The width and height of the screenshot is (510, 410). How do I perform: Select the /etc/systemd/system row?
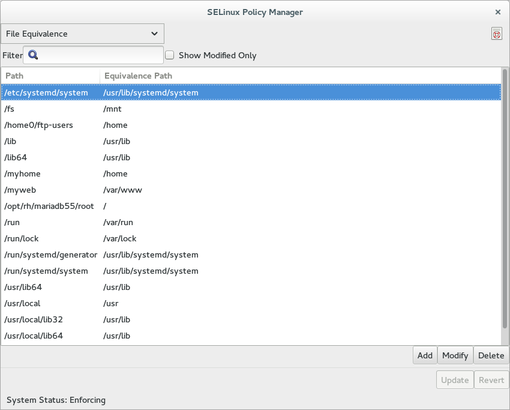(x=251, y=92)
